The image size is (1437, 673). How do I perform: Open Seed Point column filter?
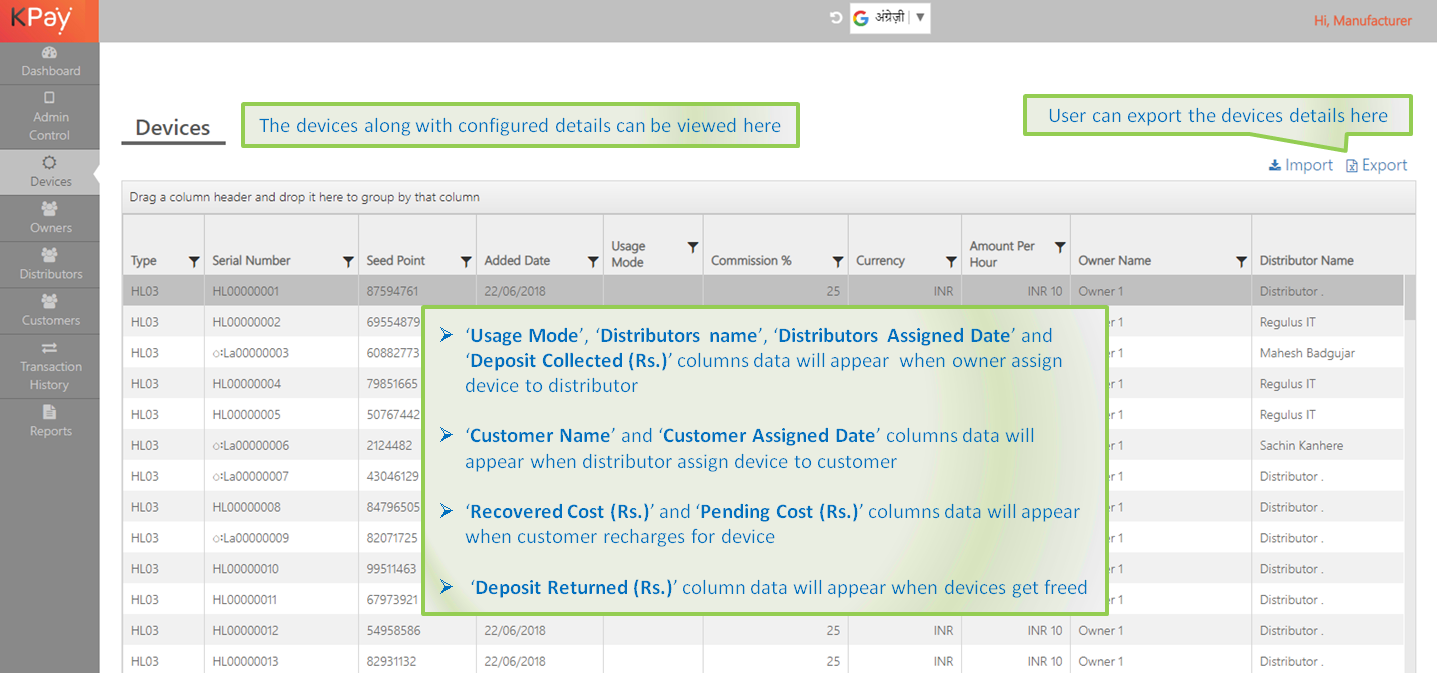coord(466,261)
